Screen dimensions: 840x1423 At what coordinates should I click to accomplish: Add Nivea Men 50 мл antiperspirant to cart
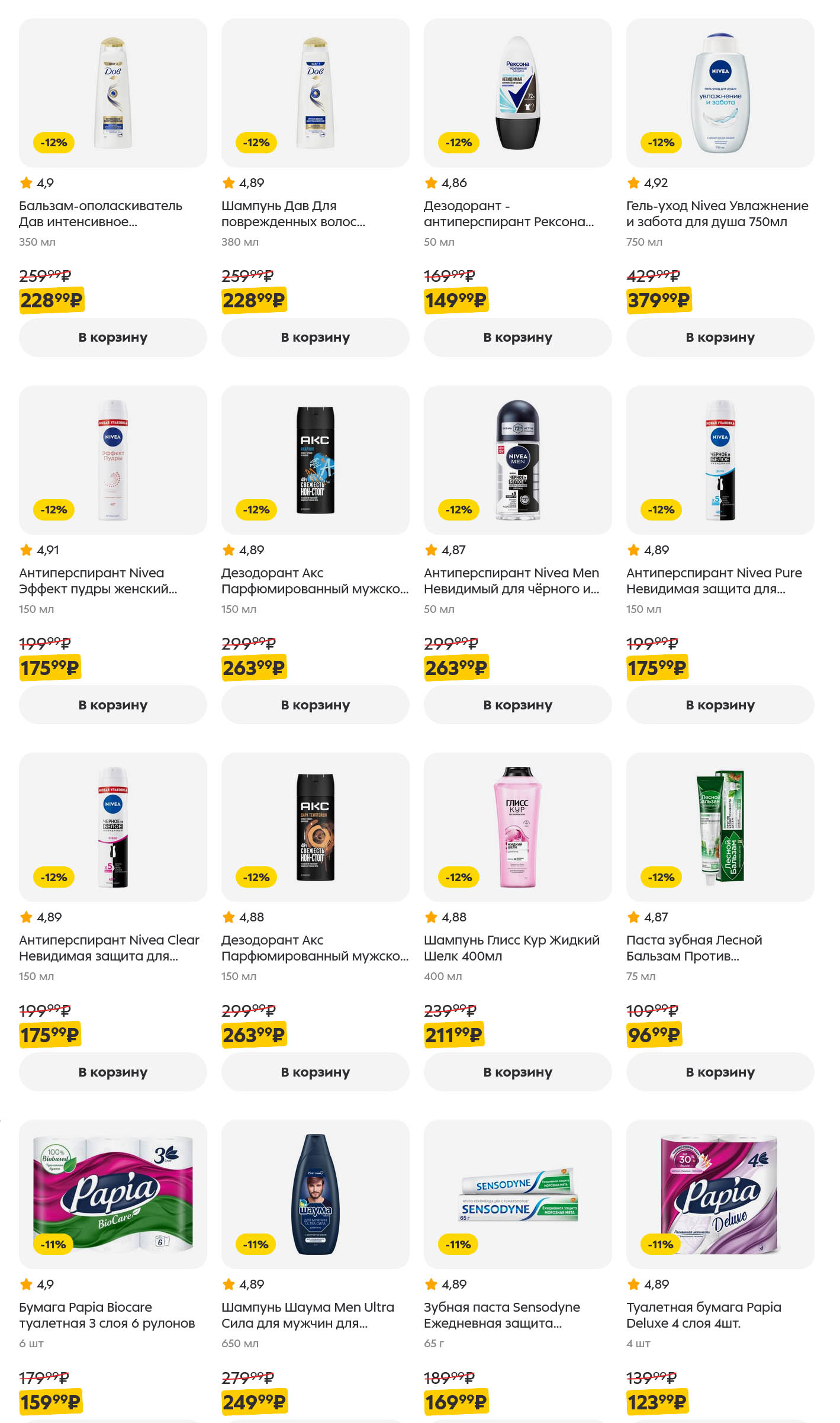pyautogui.click(x=517, y=705)
